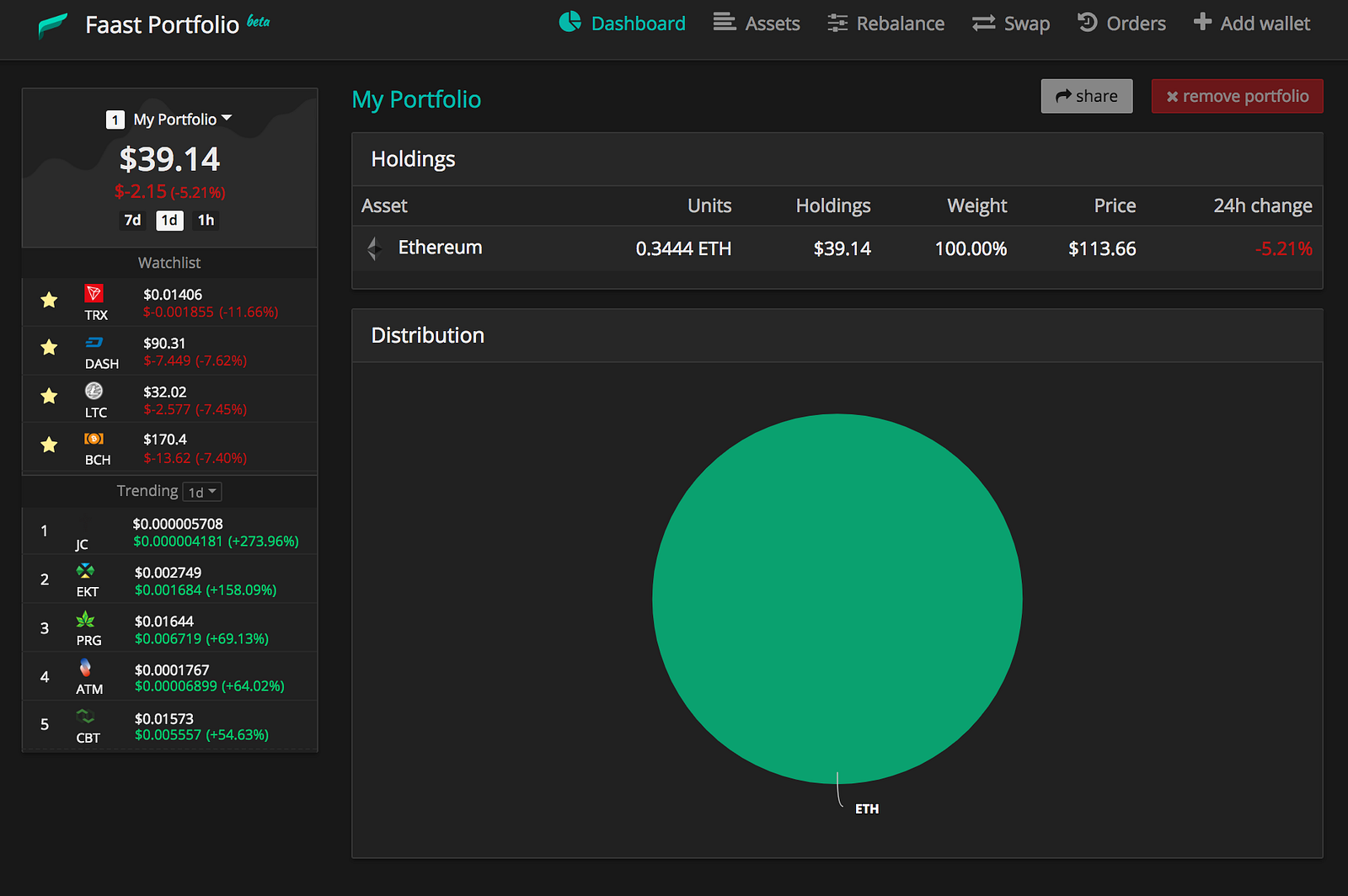1348x896 pixels.
Task: Click the TRX coin icon in watchlist
Action: (94, 294)
